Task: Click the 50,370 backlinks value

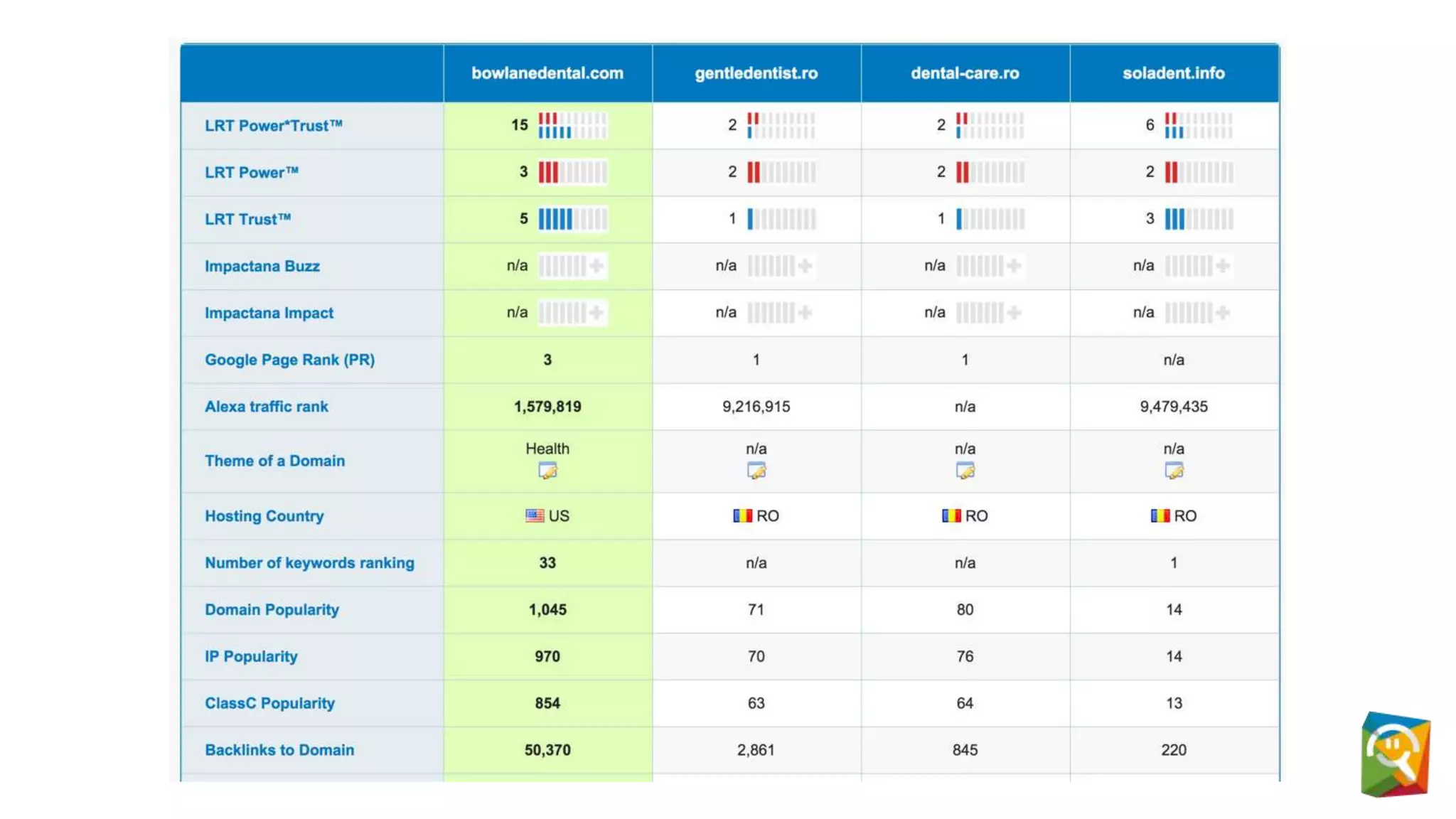Action: tap(547, 750)
